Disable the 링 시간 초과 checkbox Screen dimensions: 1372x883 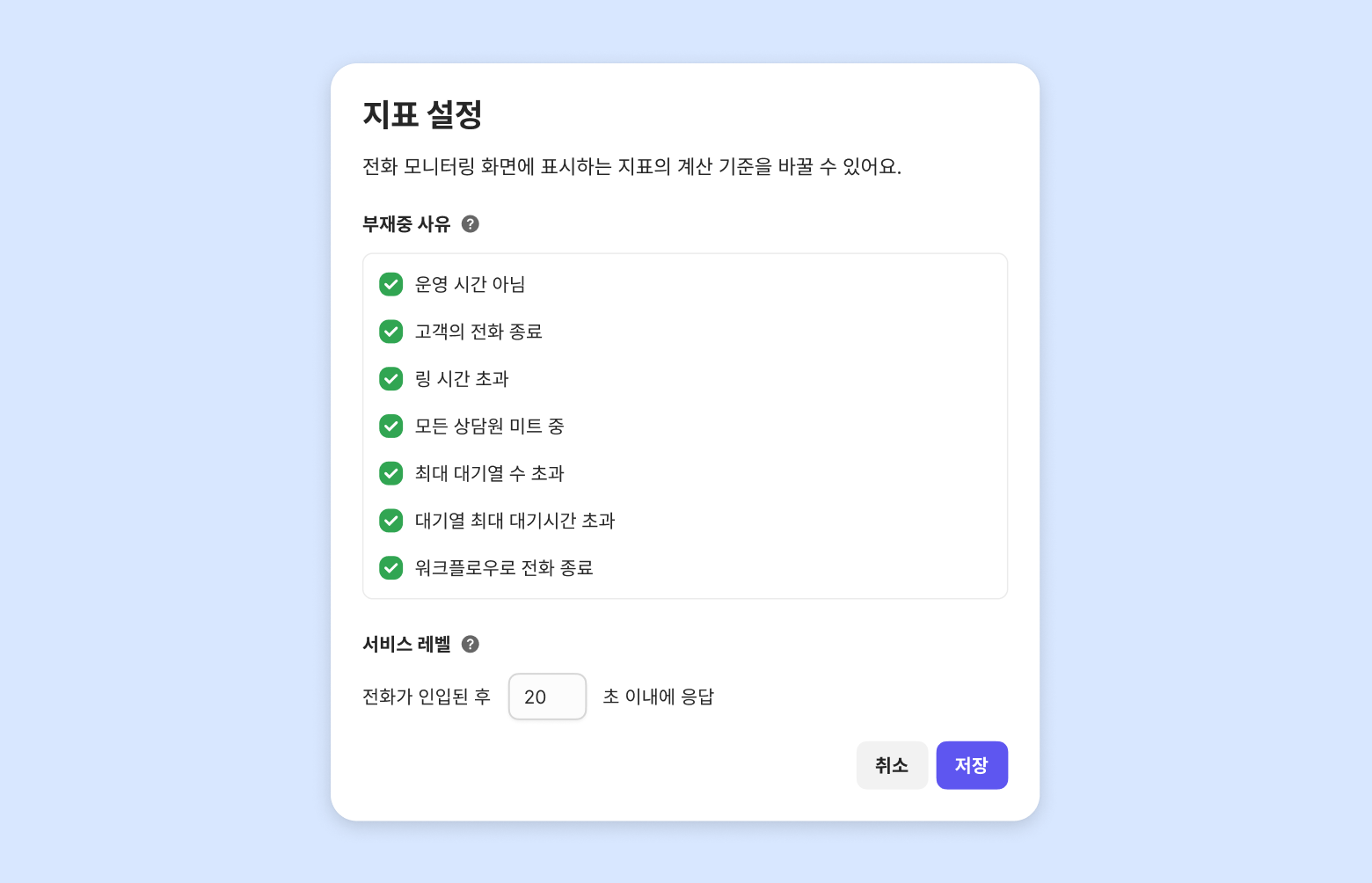point(391,379)
